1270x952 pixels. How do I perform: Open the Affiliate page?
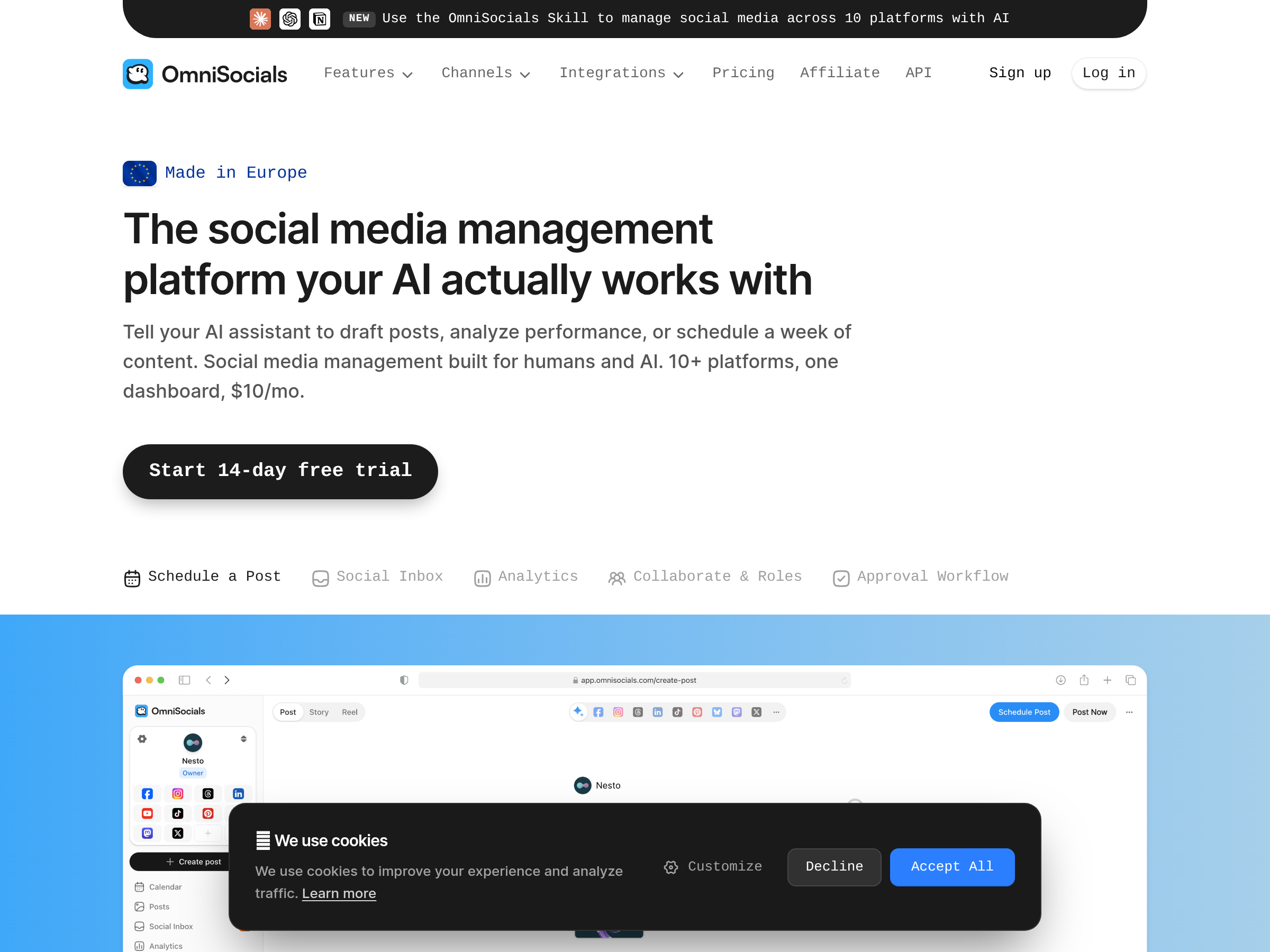point(840,73)
